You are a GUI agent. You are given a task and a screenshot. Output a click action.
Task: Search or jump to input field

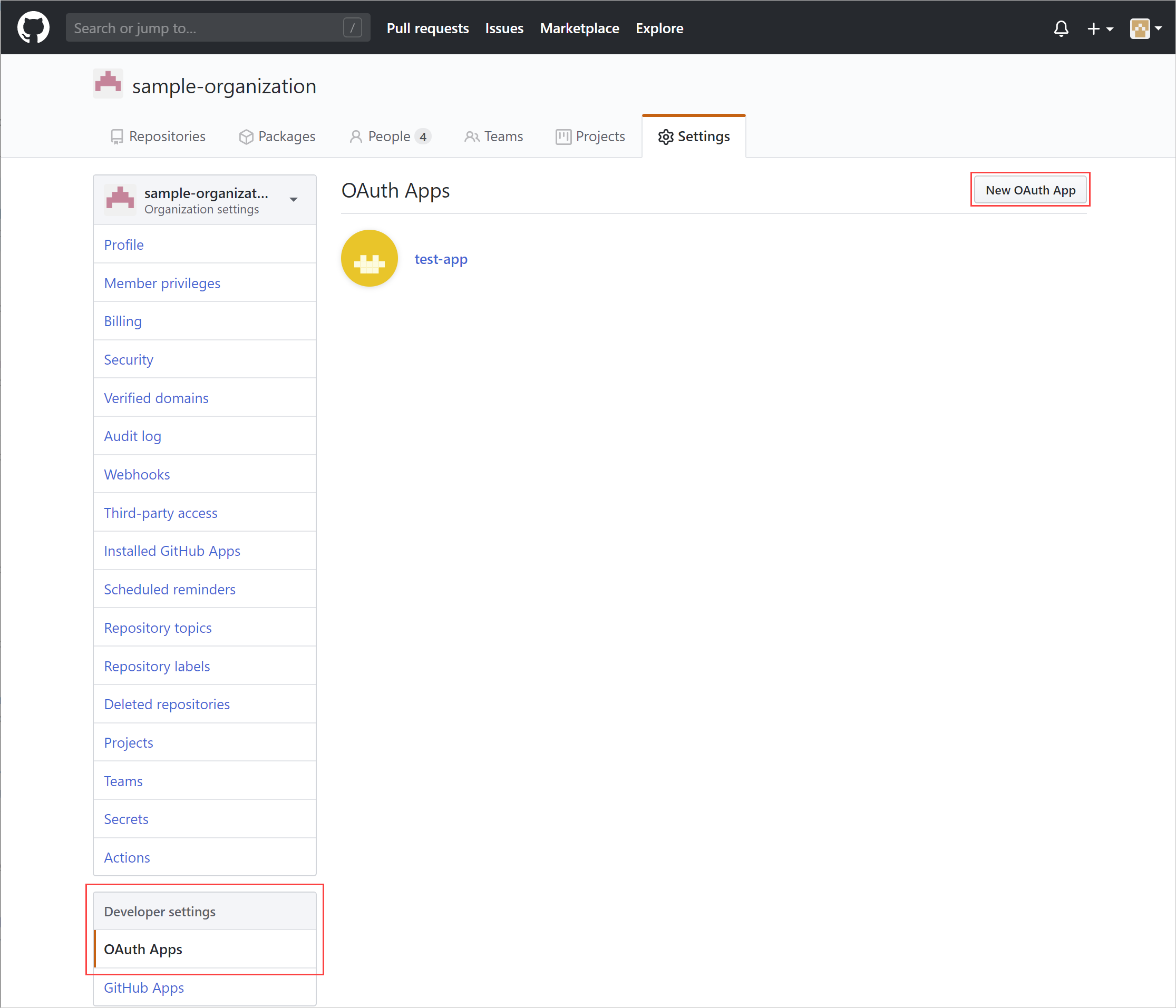(x=215, y=27)
